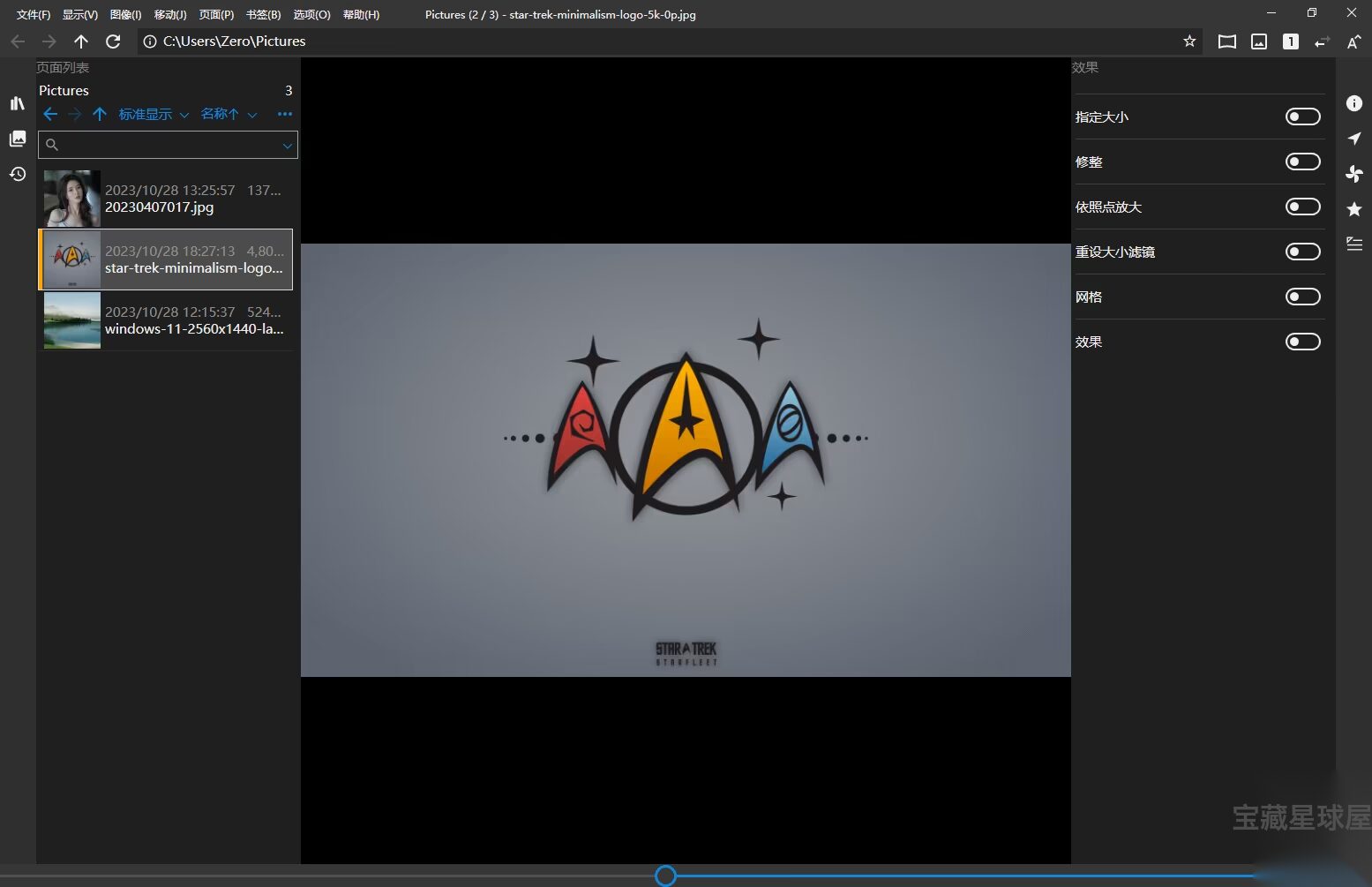Viewport: 1372px width, 887px height.
Task: Open the bookshelf panel icon in left sidebar
Action: [x=18, y=103]
